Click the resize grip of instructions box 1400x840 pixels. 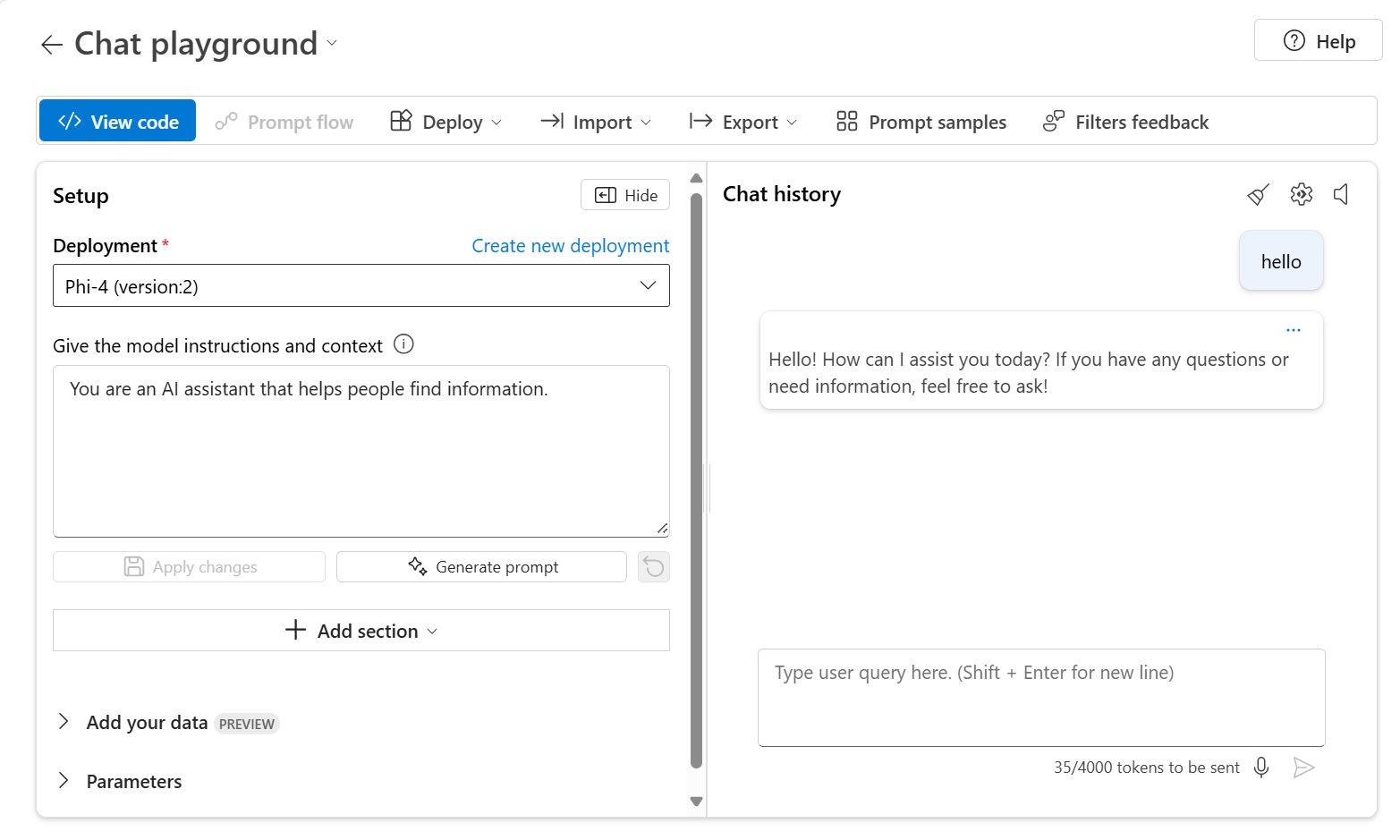click(x=662, y=529)
